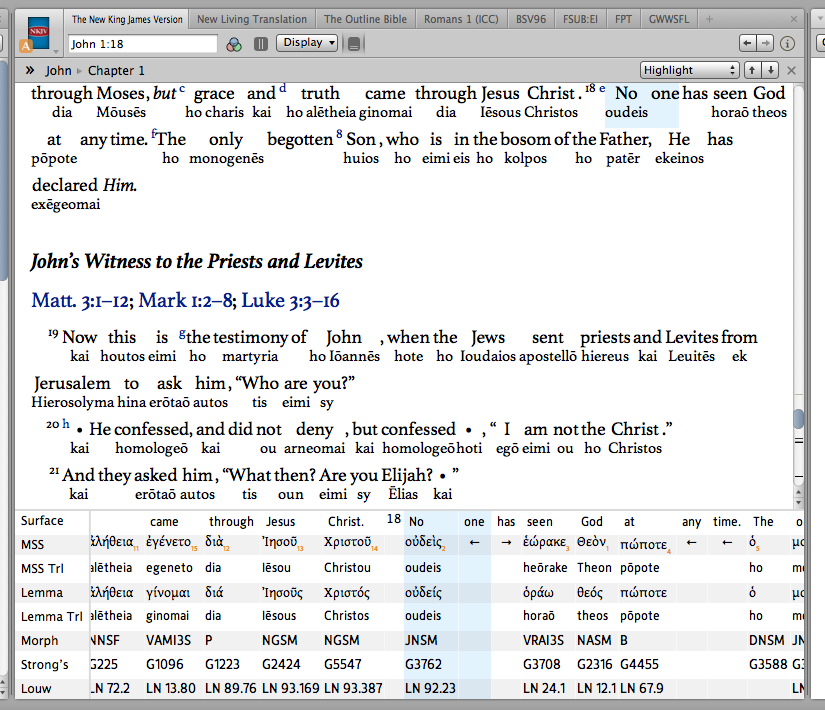
Task: Switch to The Outline Bible tab
Action: 365,19
